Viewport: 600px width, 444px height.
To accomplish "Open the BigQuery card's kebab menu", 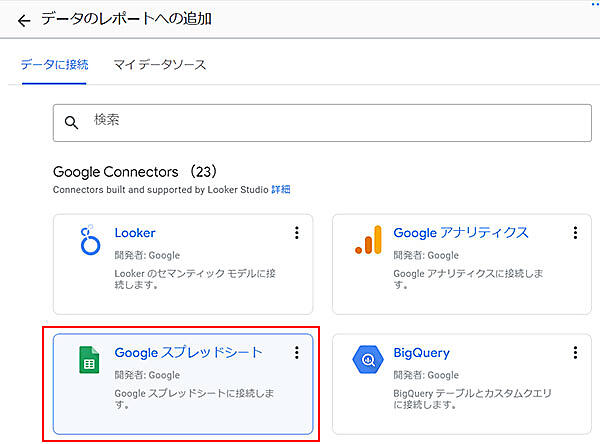I will pos(575,353).
